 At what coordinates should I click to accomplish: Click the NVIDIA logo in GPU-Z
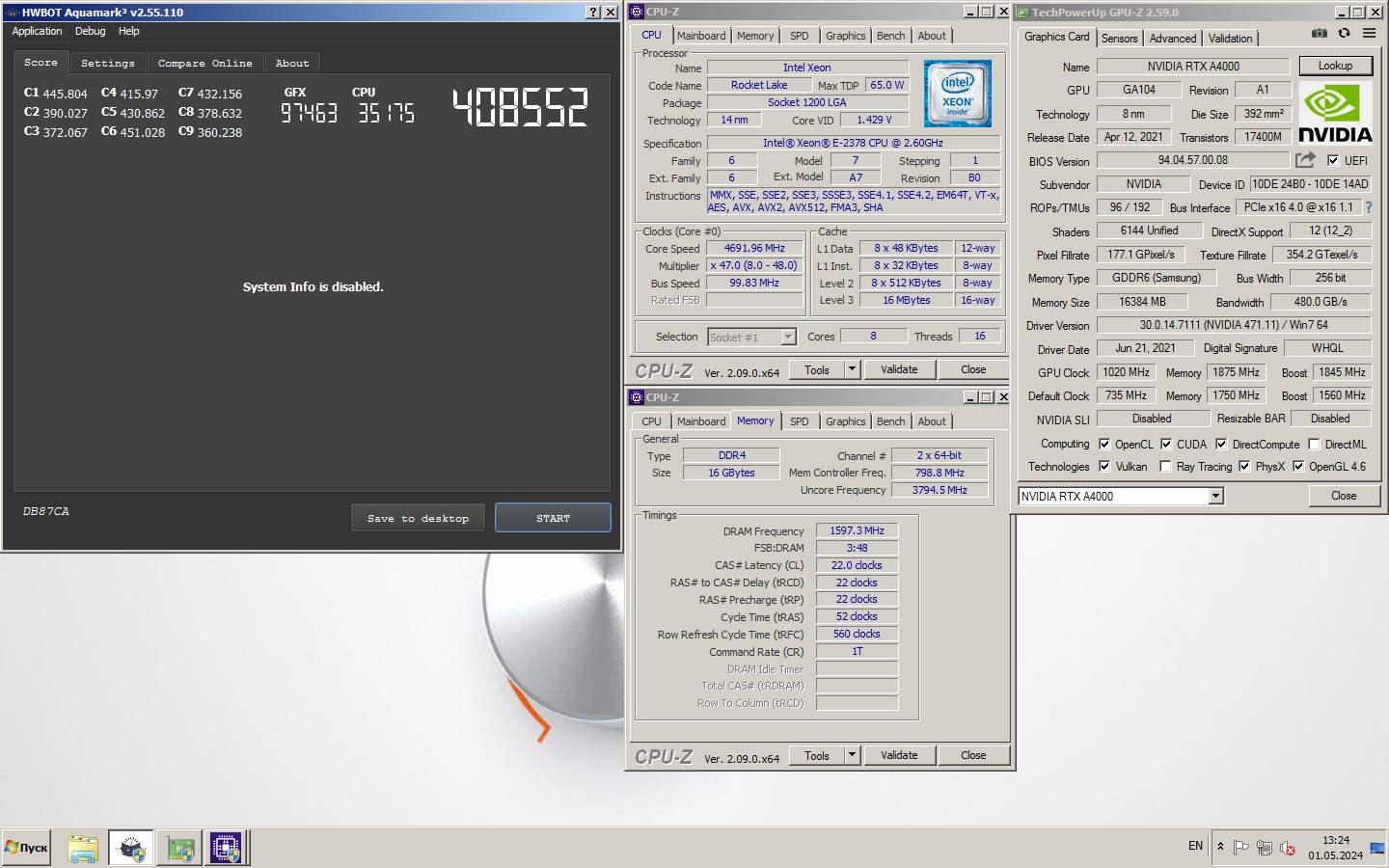1335,113
